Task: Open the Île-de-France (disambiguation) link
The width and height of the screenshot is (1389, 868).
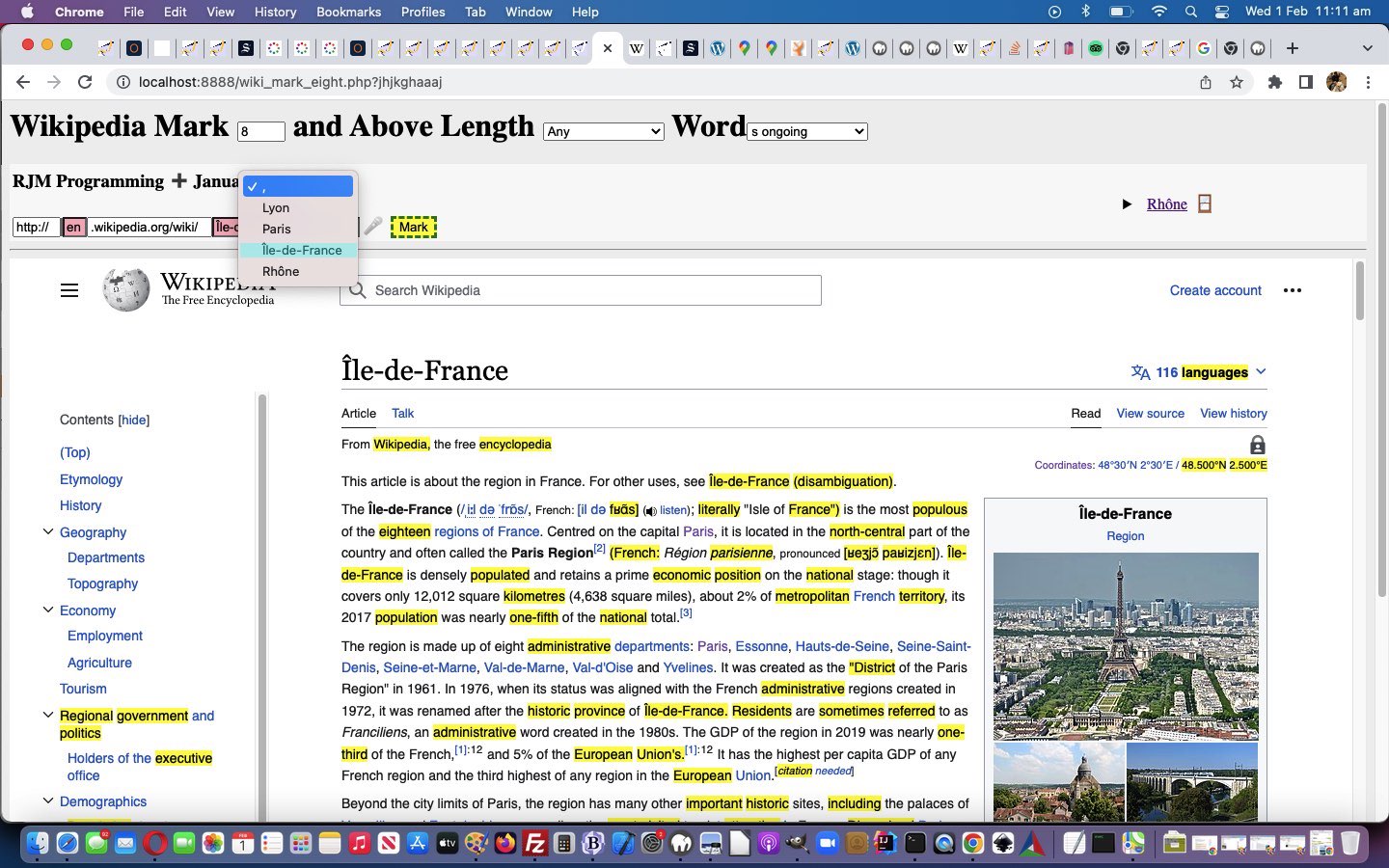Action: pyautogui.click(x=801, y=481)
